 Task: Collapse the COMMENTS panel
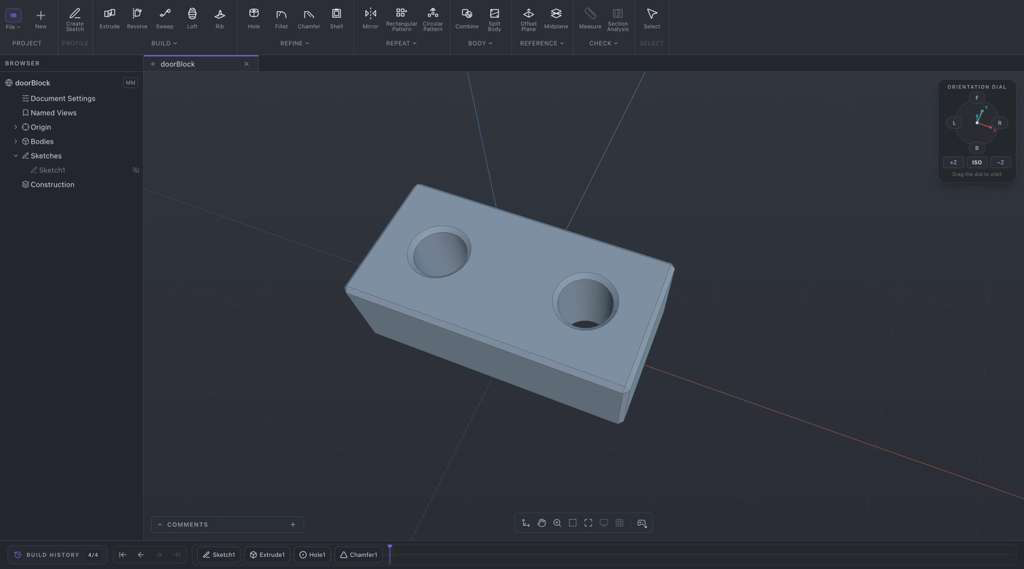[x=159, y=525]
